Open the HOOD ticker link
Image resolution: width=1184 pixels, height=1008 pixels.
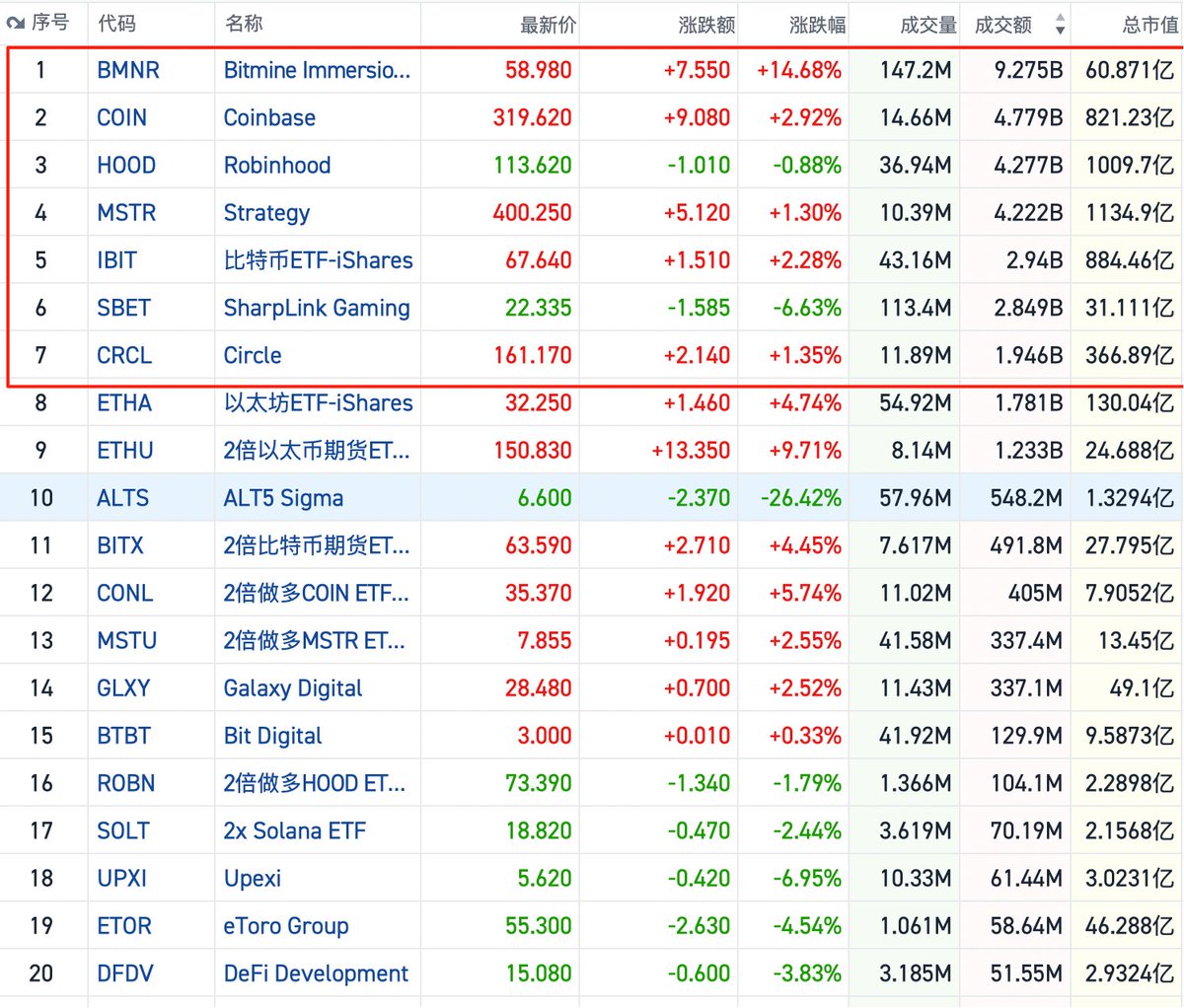[126, 165]
